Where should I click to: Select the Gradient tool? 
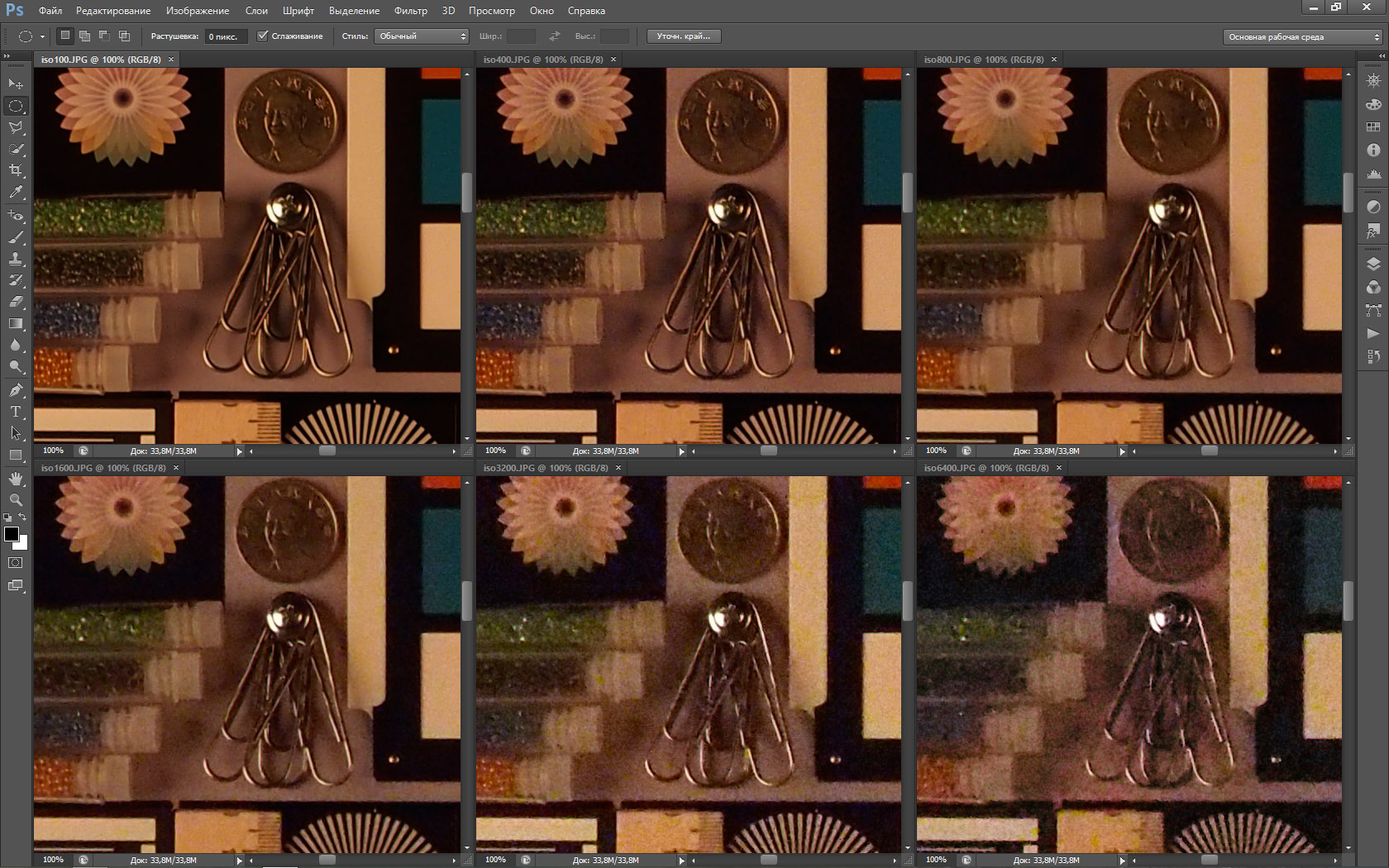(x=16, y=323)
